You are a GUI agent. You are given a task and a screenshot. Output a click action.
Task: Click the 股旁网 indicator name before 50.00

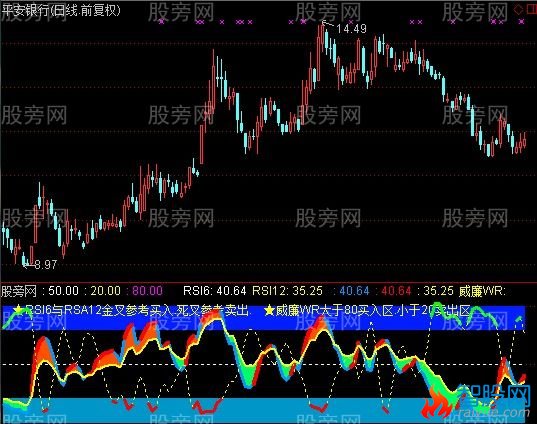(19, 291)
